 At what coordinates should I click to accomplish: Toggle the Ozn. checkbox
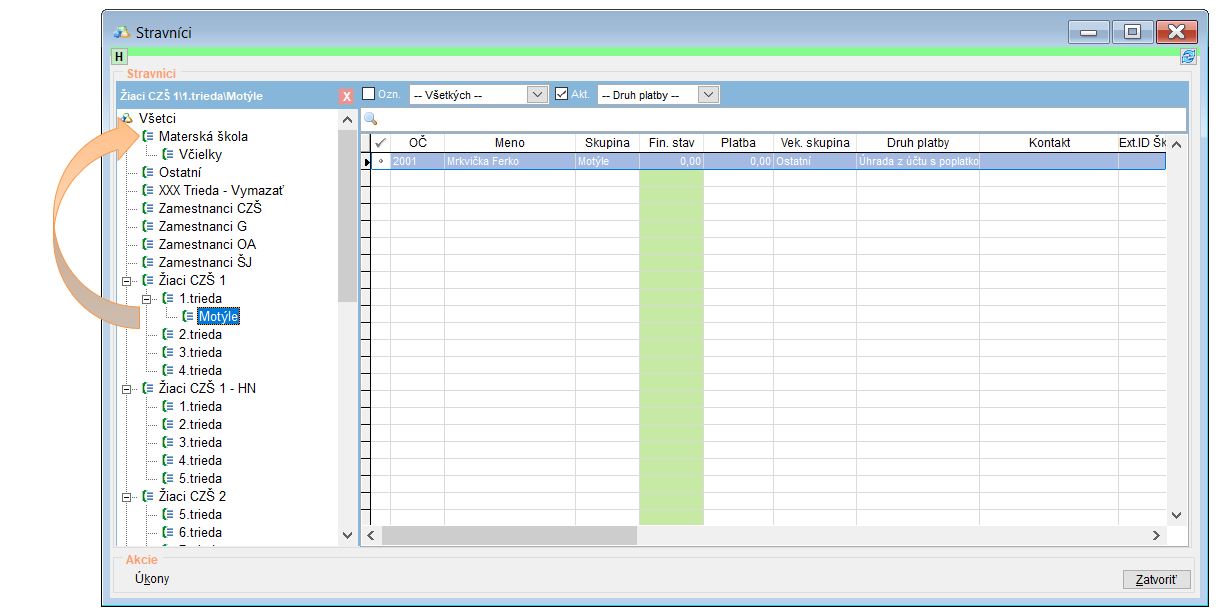coord(369,94)
